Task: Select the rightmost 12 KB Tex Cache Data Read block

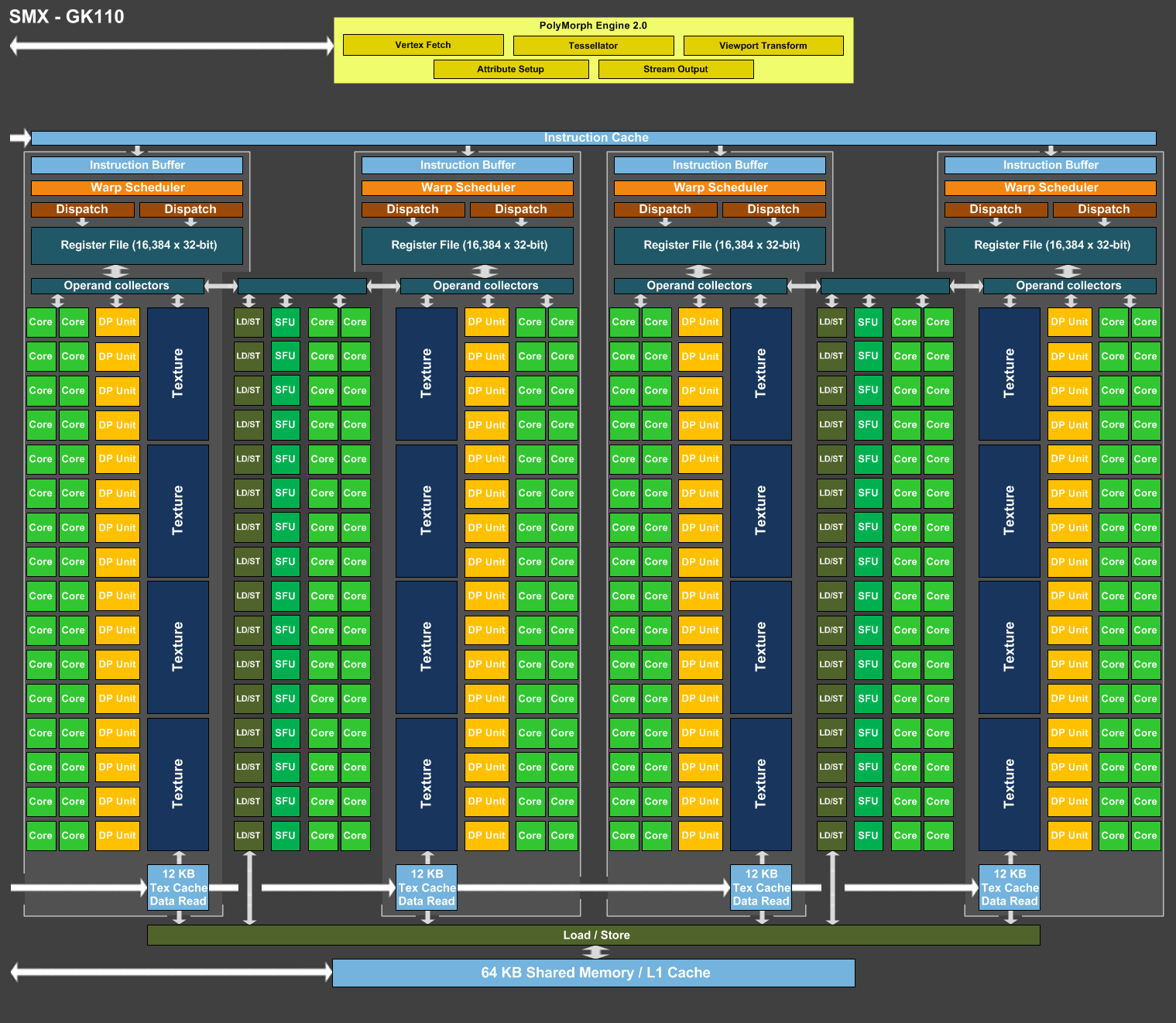Action: click(x=1010, y=887)
